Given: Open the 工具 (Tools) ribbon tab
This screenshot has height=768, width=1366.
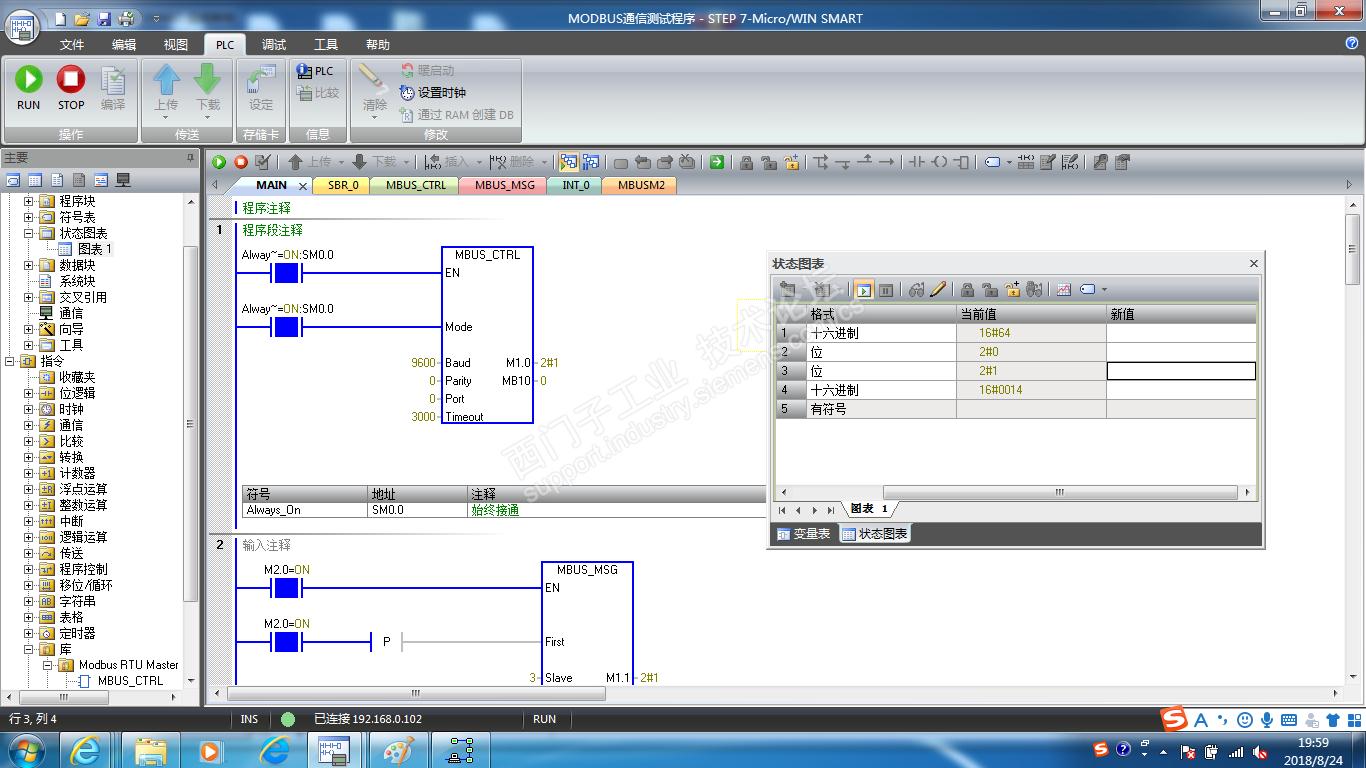Looking at the screenshot, I should pyautogui.click(x=326, y=45).
